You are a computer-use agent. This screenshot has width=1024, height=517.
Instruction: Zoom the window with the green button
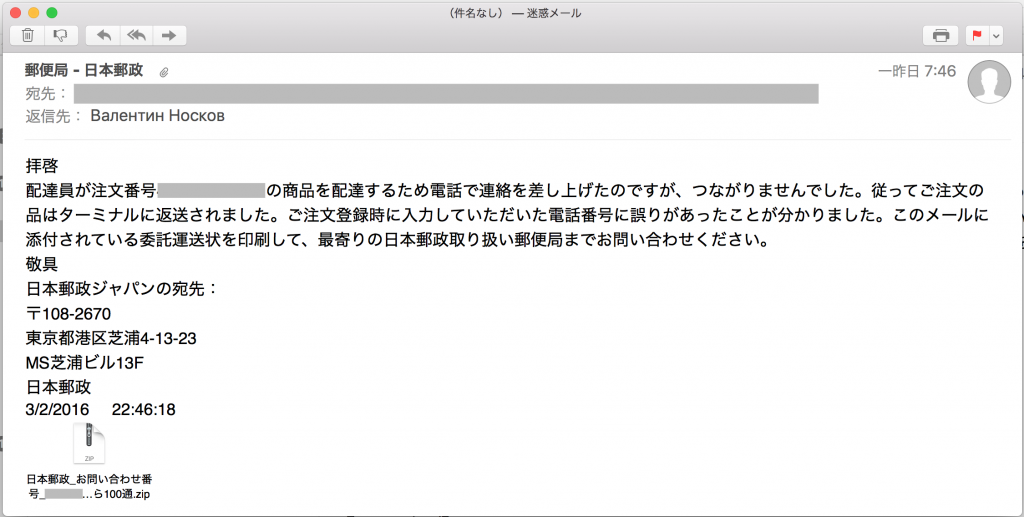point(52,13)
